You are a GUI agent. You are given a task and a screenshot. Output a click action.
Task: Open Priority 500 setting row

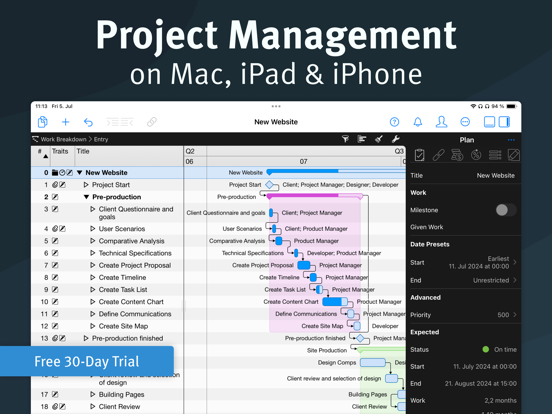coord(464,315)
